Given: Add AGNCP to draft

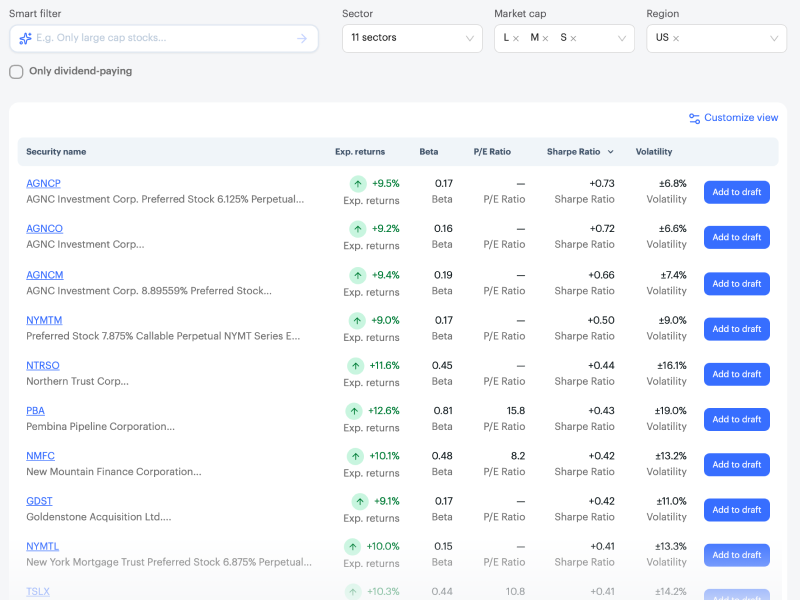Looking at the screenshot, I should point(737,192).
